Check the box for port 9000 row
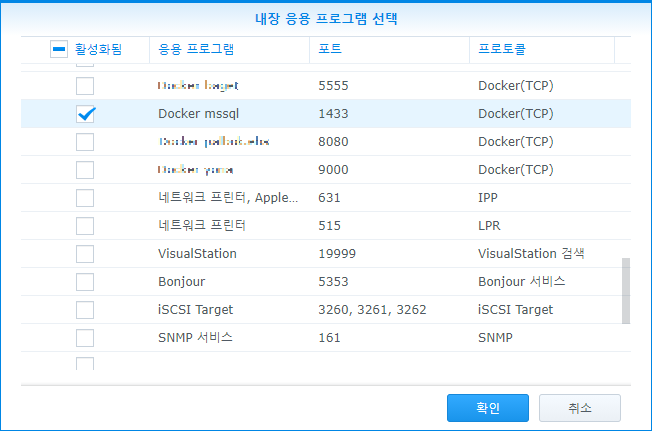 [85, 170]
